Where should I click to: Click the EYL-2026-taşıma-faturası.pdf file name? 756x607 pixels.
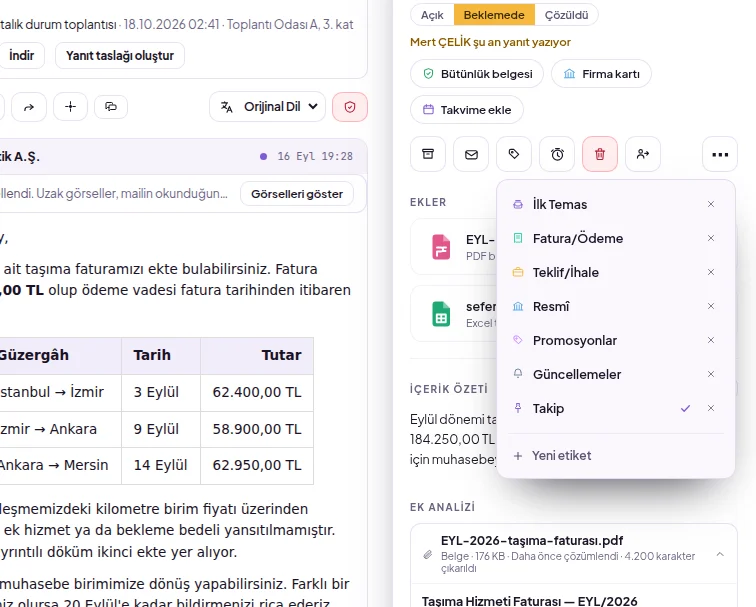tap(532, 540)
